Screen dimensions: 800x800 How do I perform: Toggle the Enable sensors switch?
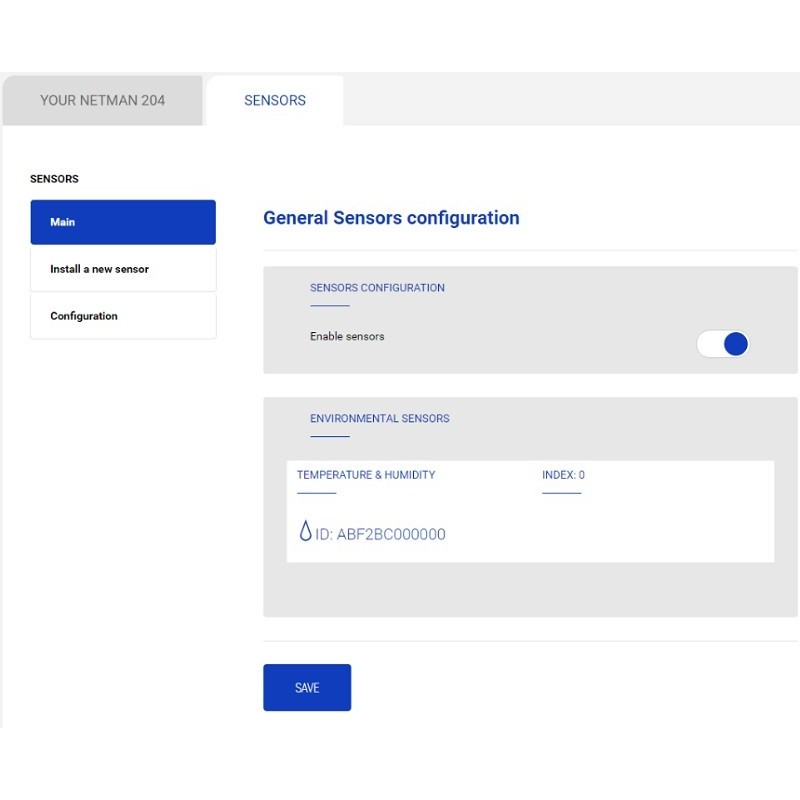coord(723,344)
